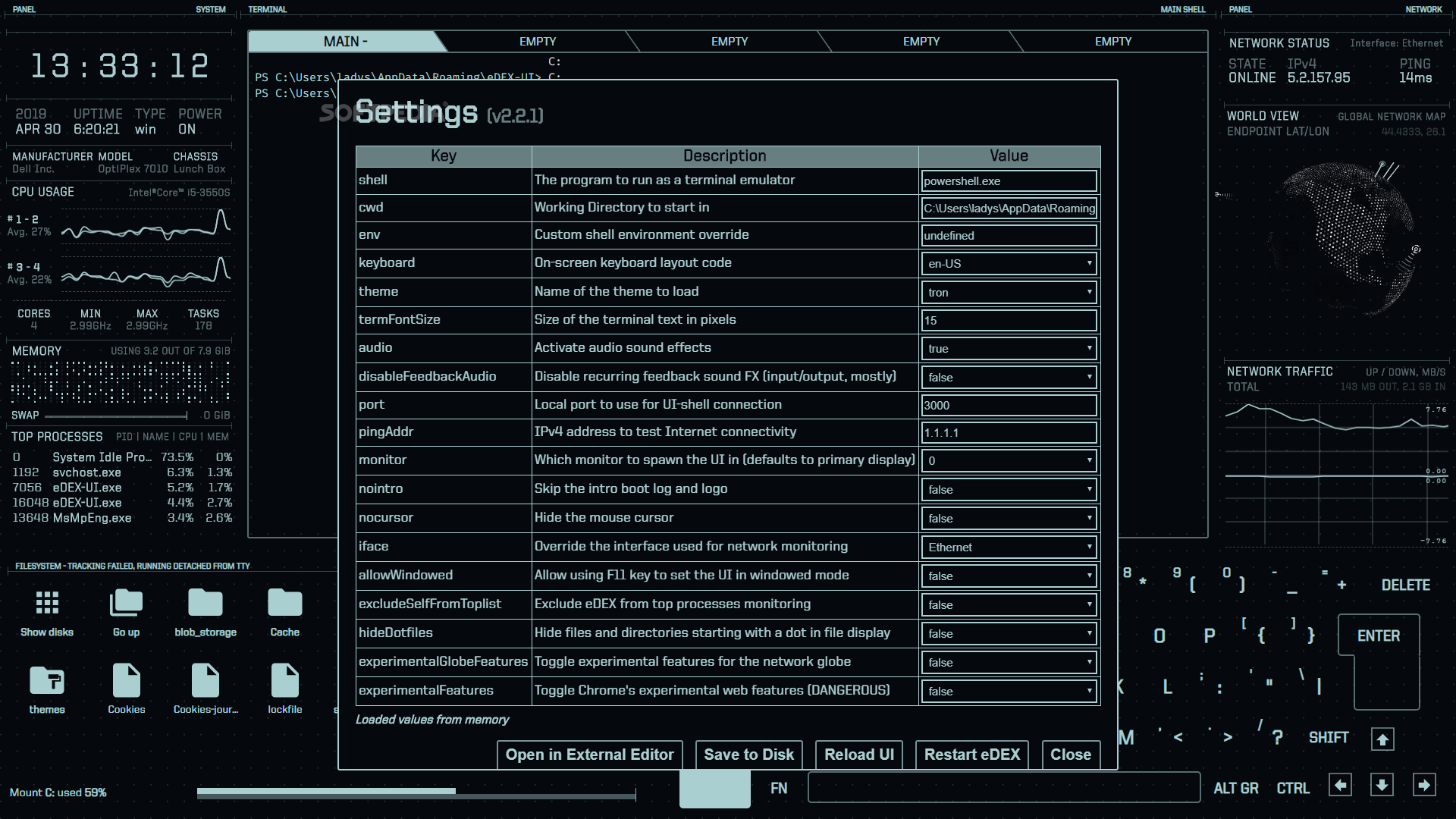
Task: Open the experimentalGlobeFeatures dropdown
Action: (x=1009, y=663)
